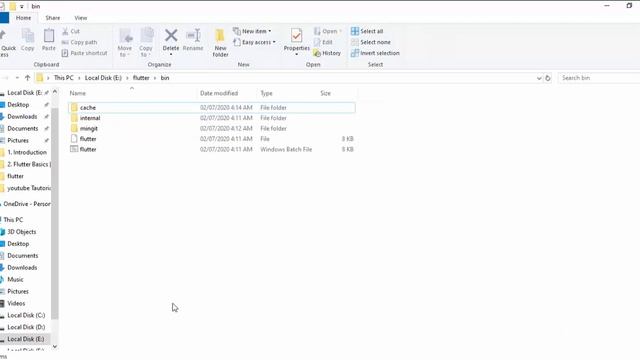Select the flutter Windows Batch File
This screenshot has width=640, height=360.
pos(212,149)
